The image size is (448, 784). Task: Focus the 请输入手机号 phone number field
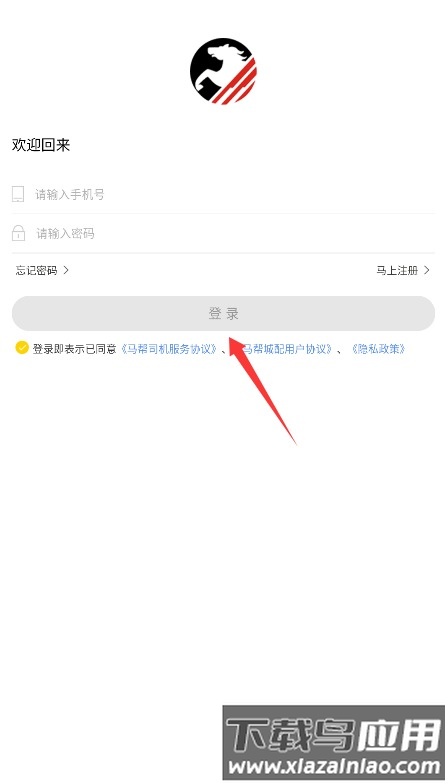point(224,194)
